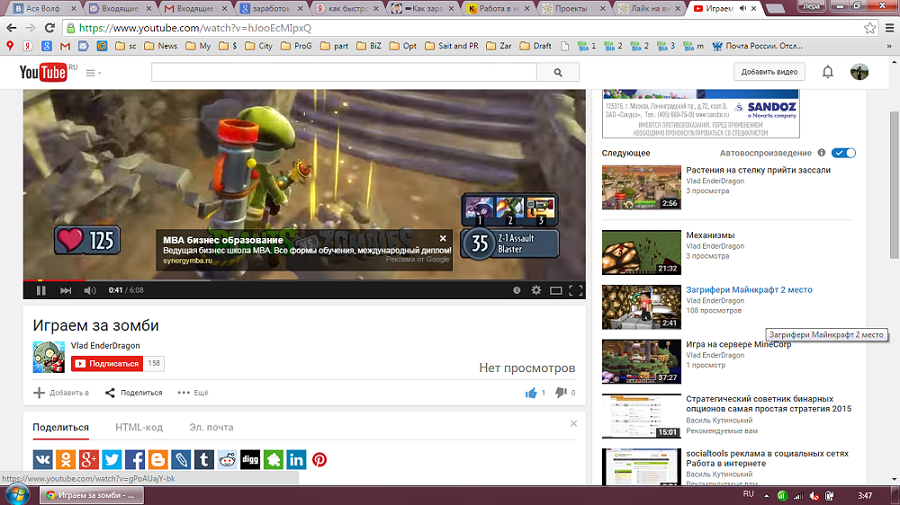Screen dimensions: 900x505
Task: Open the Механизмы video thumbnail
Action: point(641,252)
